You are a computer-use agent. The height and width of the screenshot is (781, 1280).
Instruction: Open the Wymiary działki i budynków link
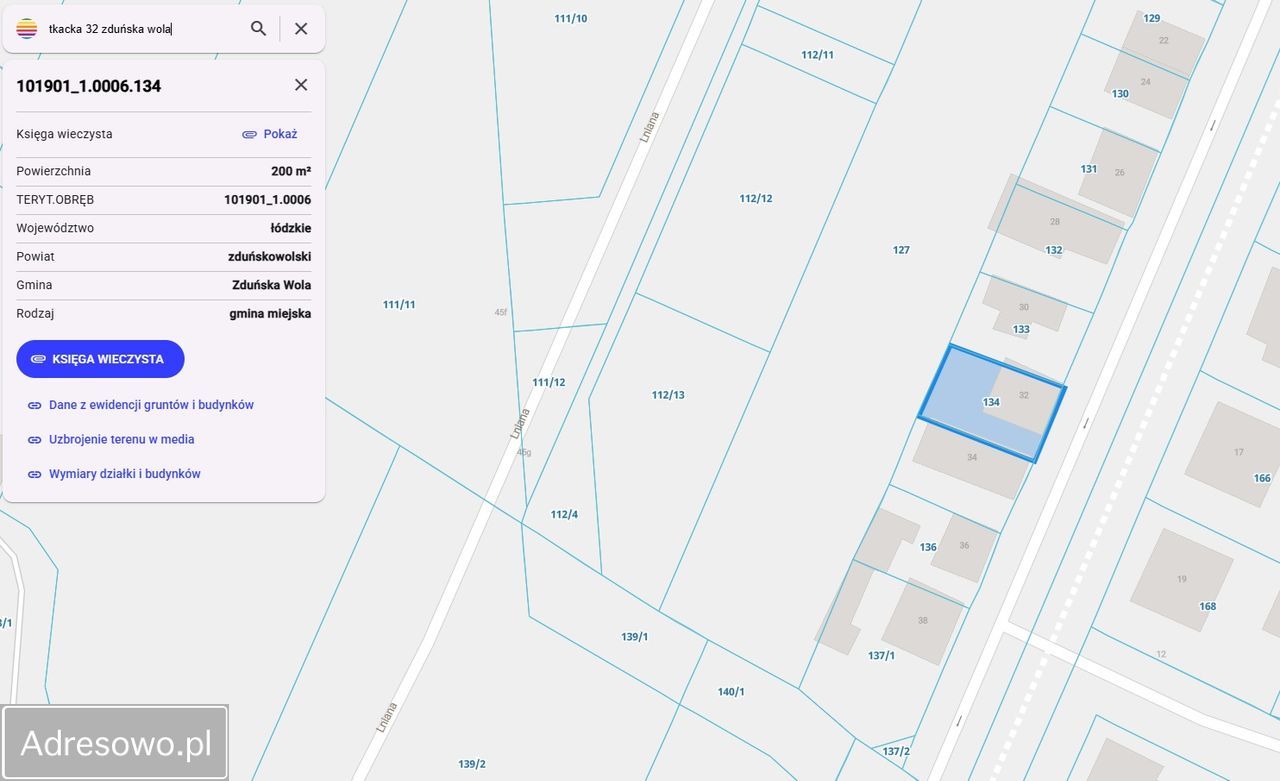pyautogui.click(x=124, y=474)
